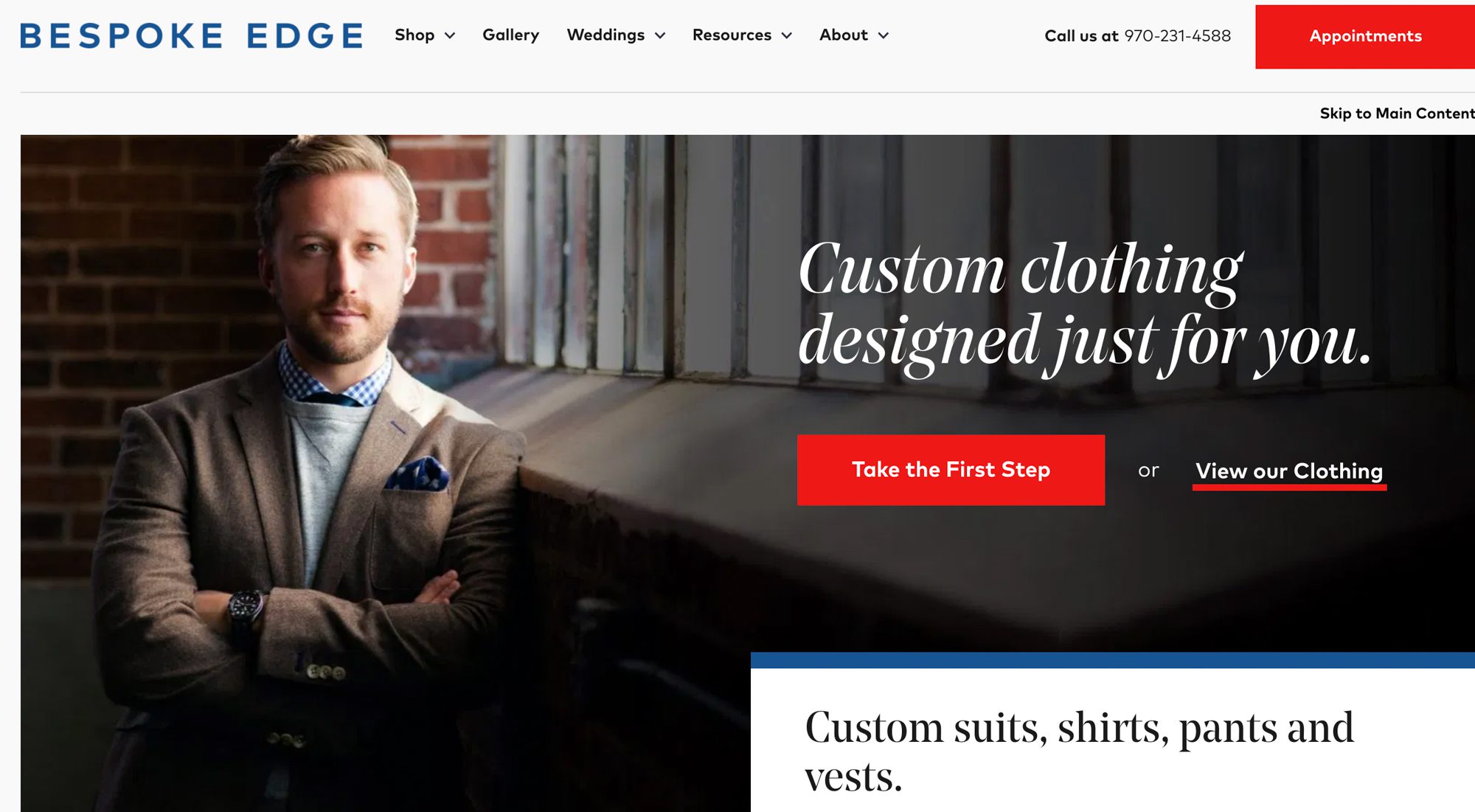Follow the View our Clothing link
Screen dimensions: 1475x812
click(x=1289, y=471)
